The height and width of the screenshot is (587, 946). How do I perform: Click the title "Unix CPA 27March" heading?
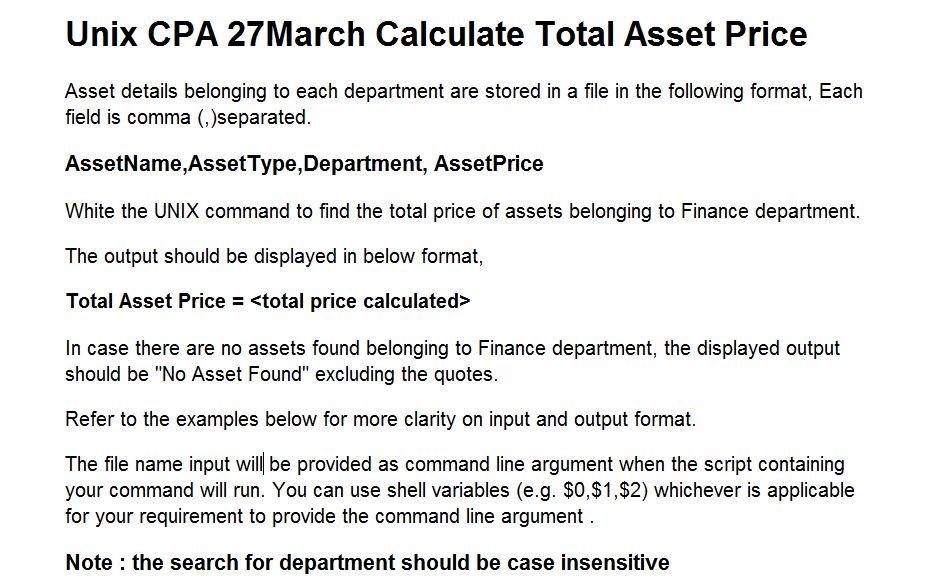click(435, 35)
